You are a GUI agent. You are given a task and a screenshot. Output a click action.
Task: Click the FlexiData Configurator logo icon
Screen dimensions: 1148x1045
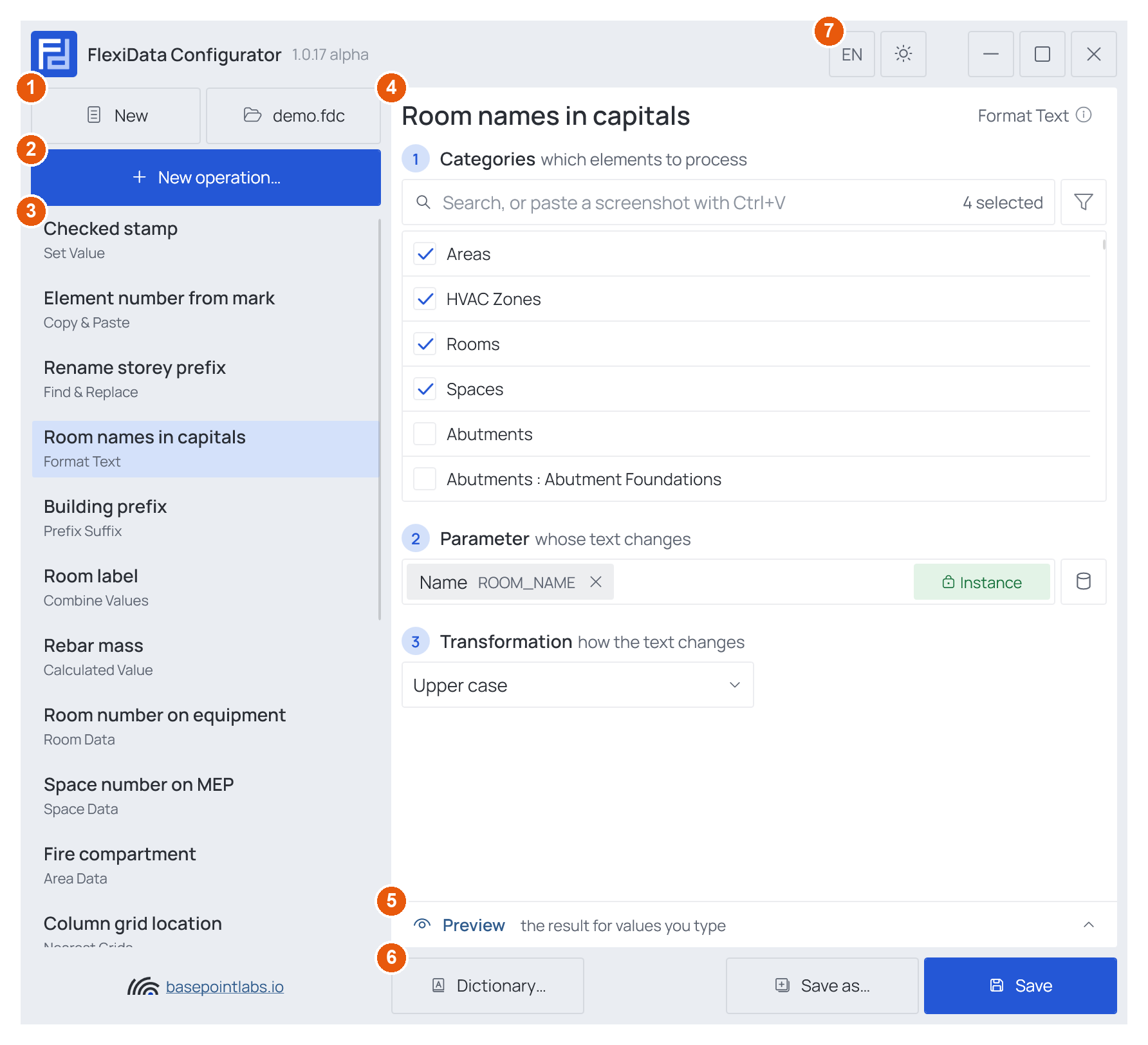pyautogui.click(x=54, y=54)
